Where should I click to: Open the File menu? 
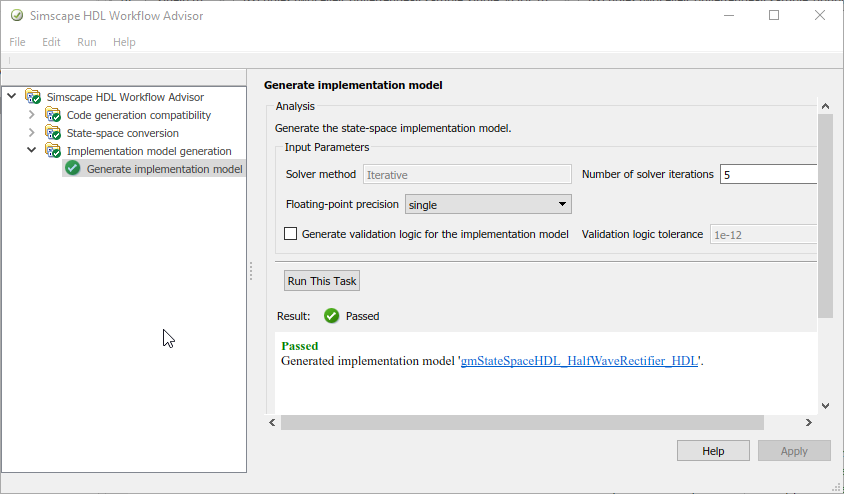pos(18,42)
